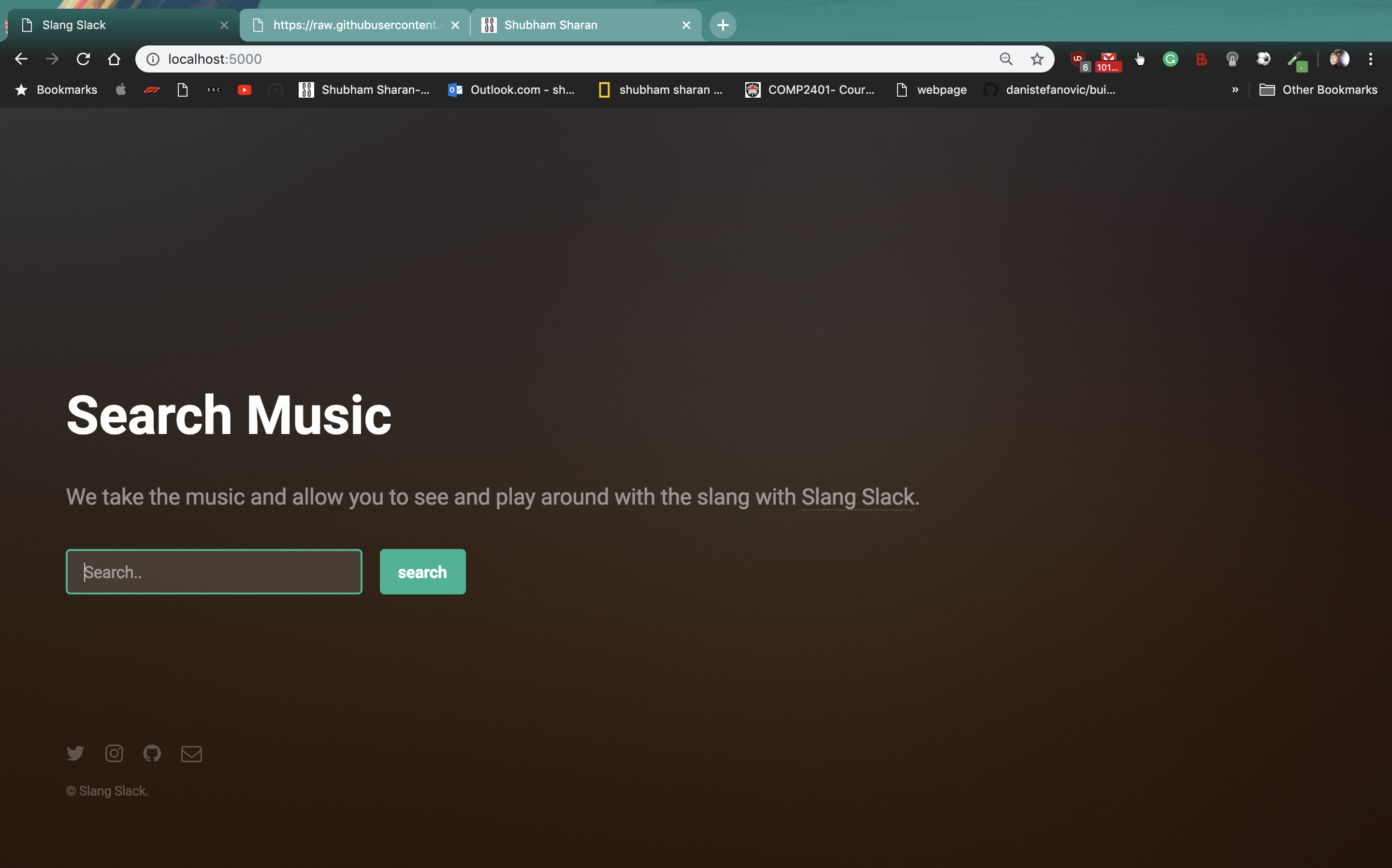
Task: Open a new browser tab
Action: [x=723, y=25]
